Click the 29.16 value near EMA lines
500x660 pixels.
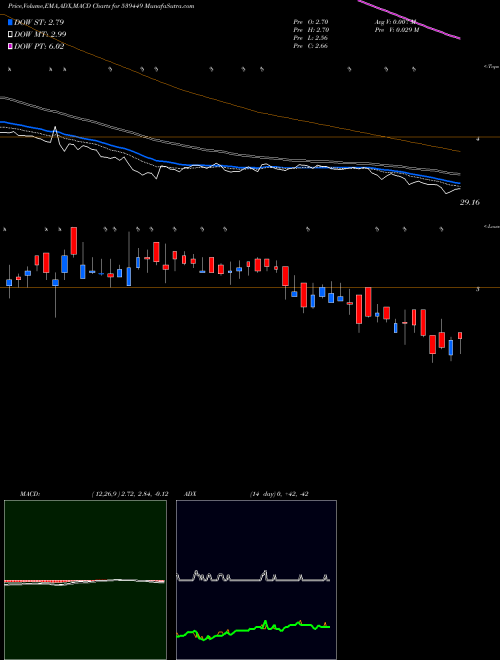coord(470,202)
